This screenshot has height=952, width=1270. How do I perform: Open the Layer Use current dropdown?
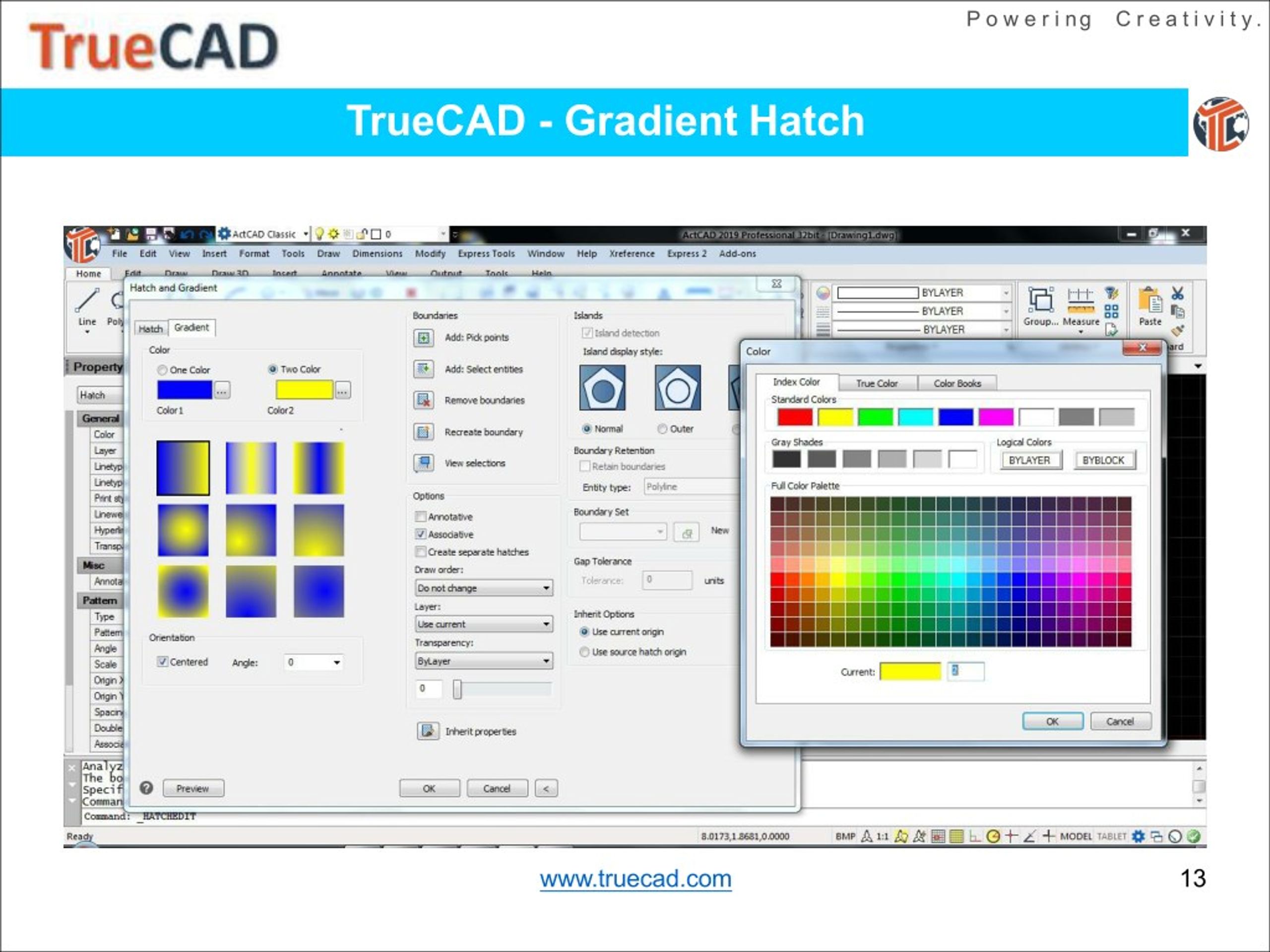click(483, 624)
